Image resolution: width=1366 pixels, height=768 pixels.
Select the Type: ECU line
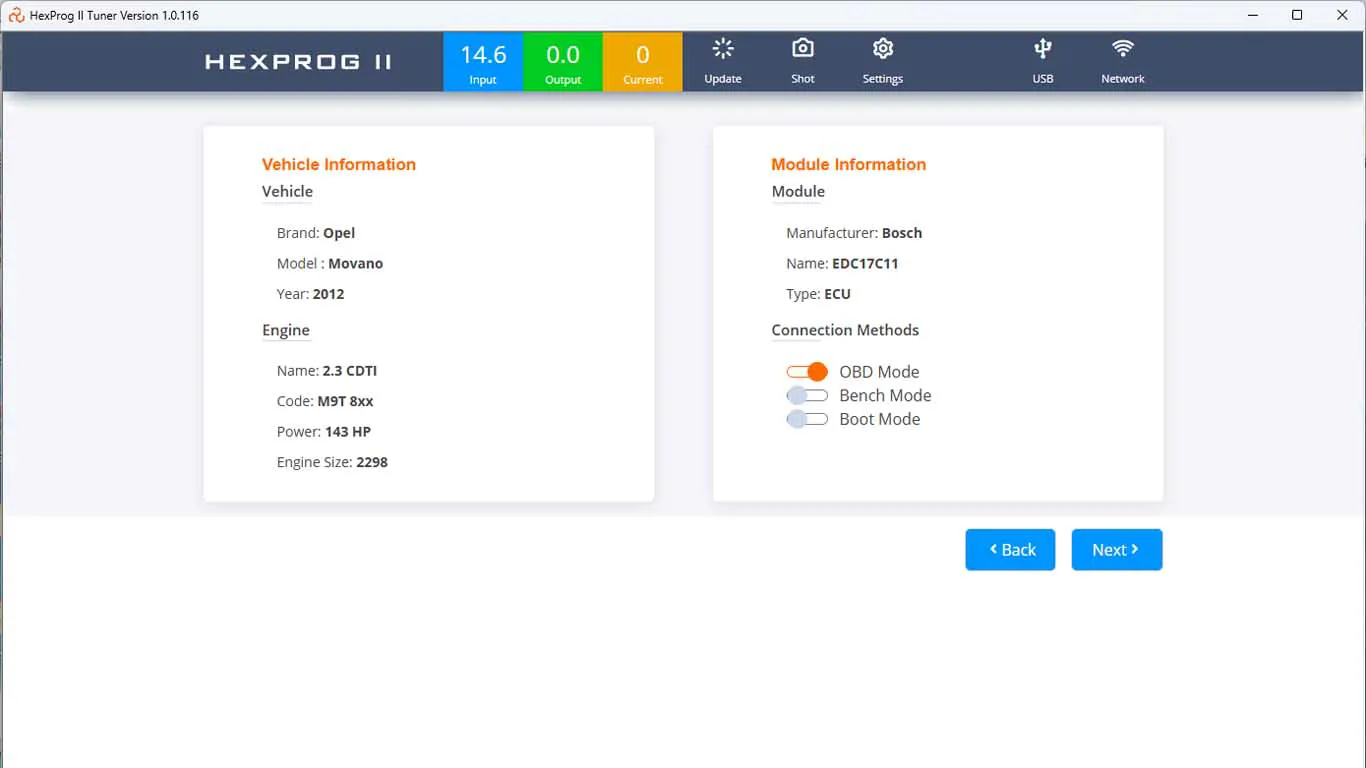[818, 294]
